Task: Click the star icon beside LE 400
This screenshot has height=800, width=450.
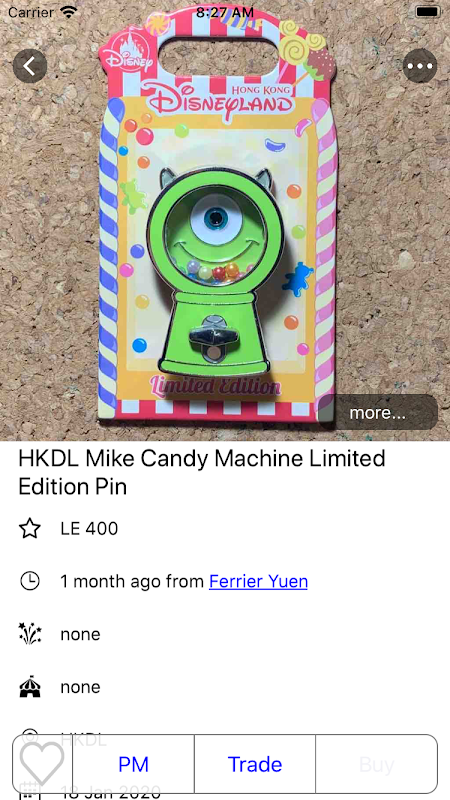Action: (30, 529)
